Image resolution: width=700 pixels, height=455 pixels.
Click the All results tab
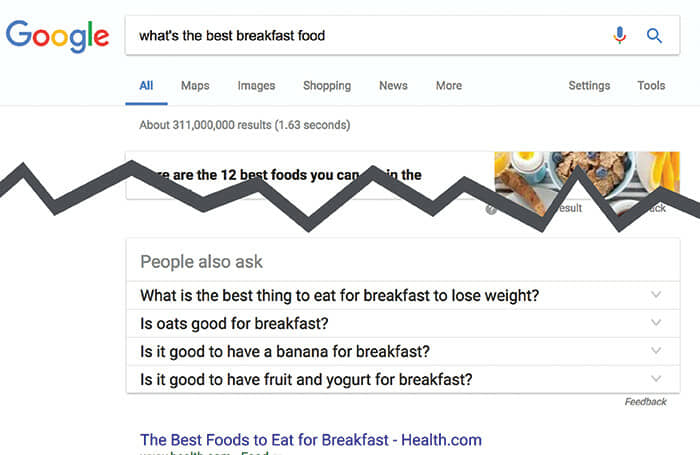(x=146, y=85)
